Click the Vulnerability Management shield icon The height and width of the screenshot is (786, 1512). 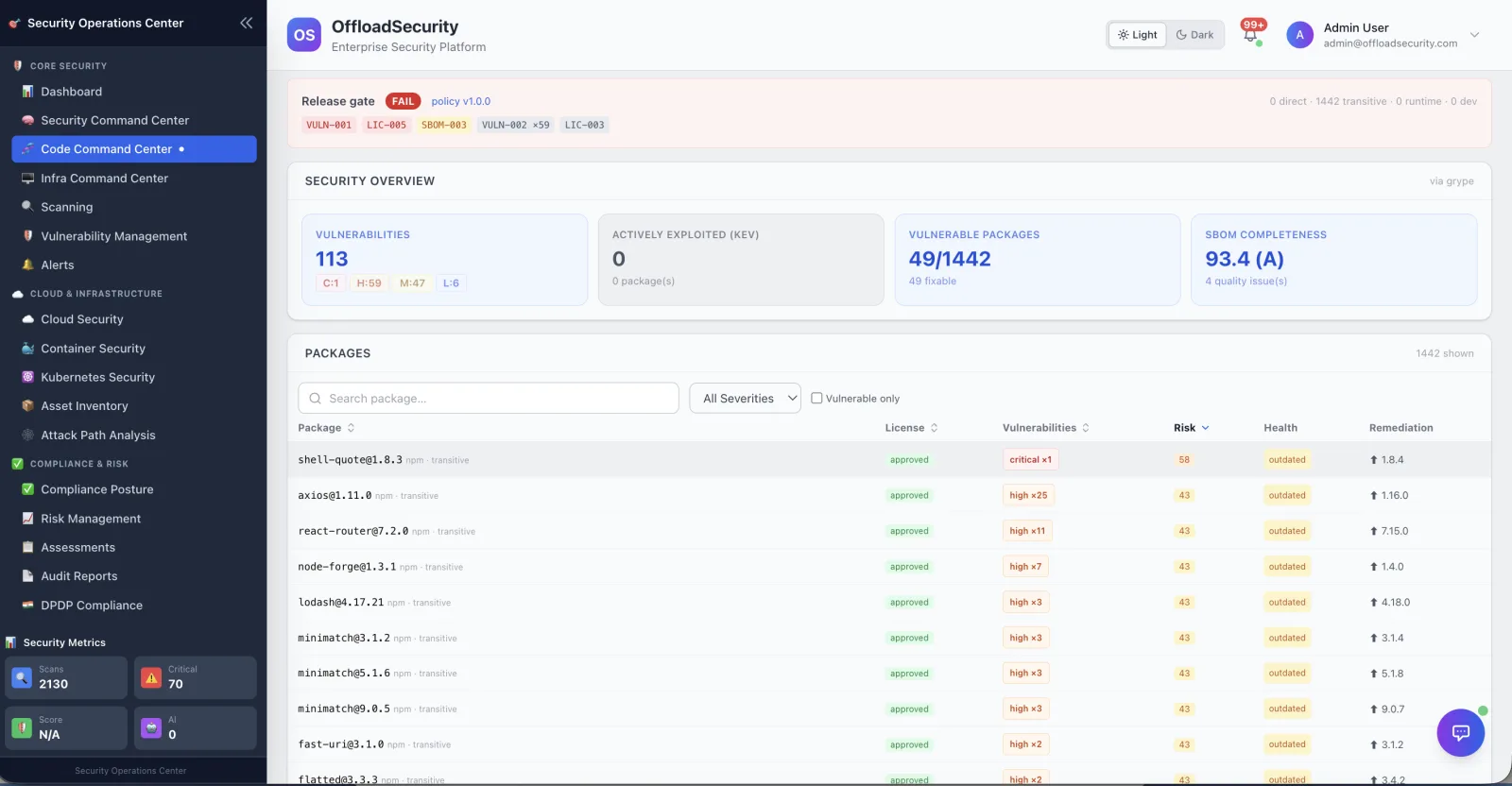(27, 236)
